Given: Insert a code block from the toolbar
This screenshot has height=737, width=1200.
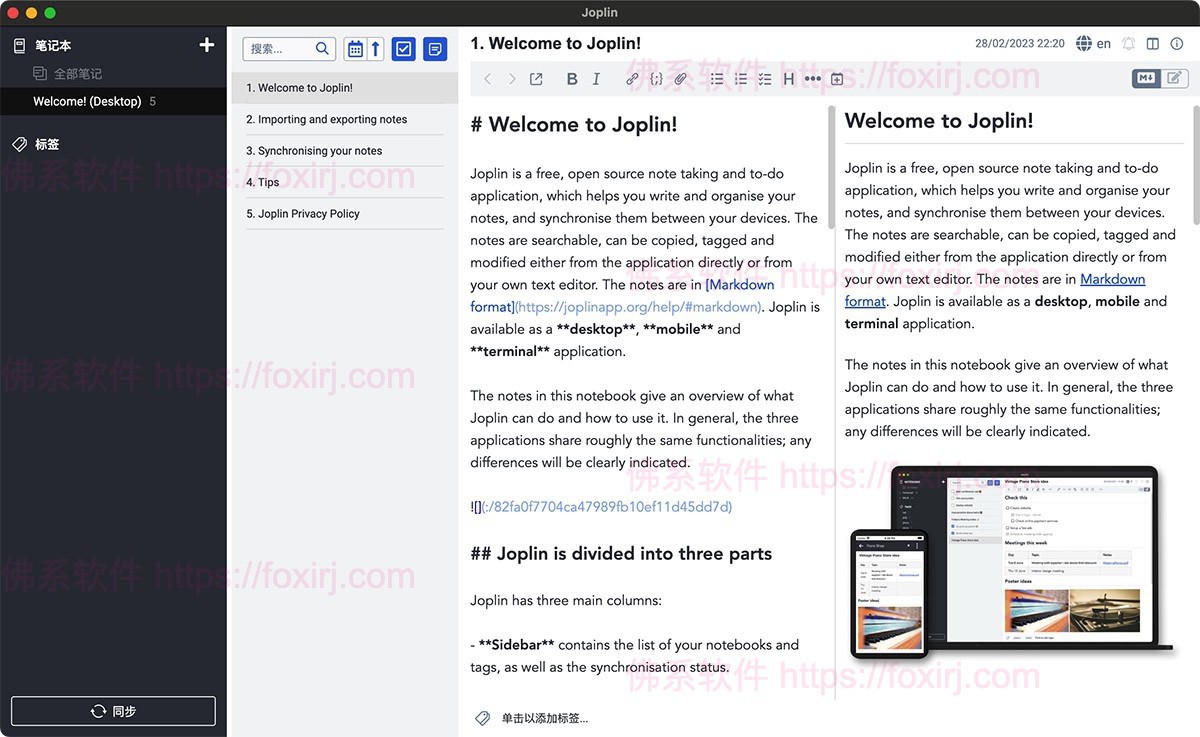Looking at the screenshot, I should 656,78.
